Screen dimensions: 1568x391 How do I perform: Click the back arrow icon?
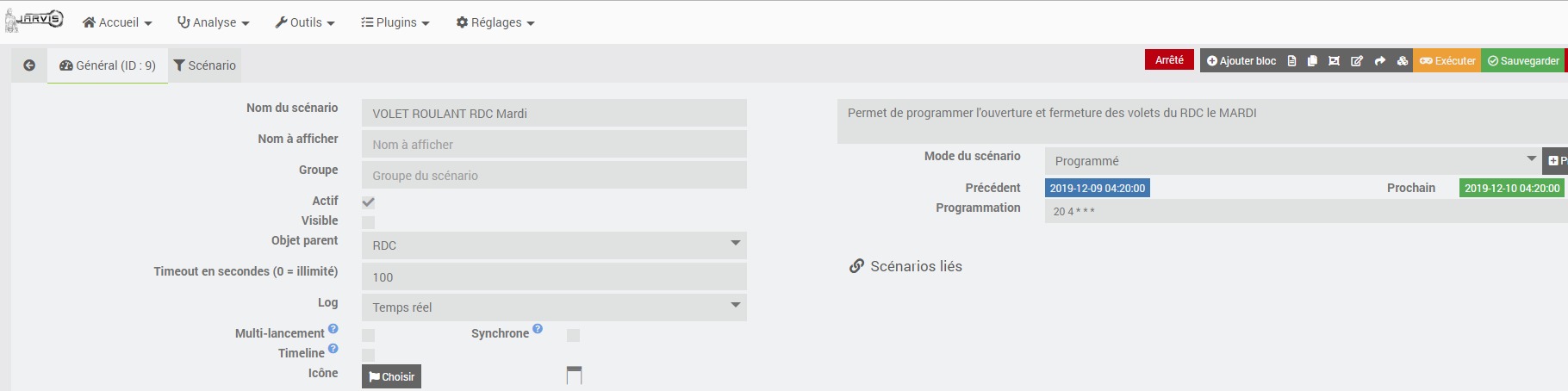pyautogui.click(x=29, y=65)
